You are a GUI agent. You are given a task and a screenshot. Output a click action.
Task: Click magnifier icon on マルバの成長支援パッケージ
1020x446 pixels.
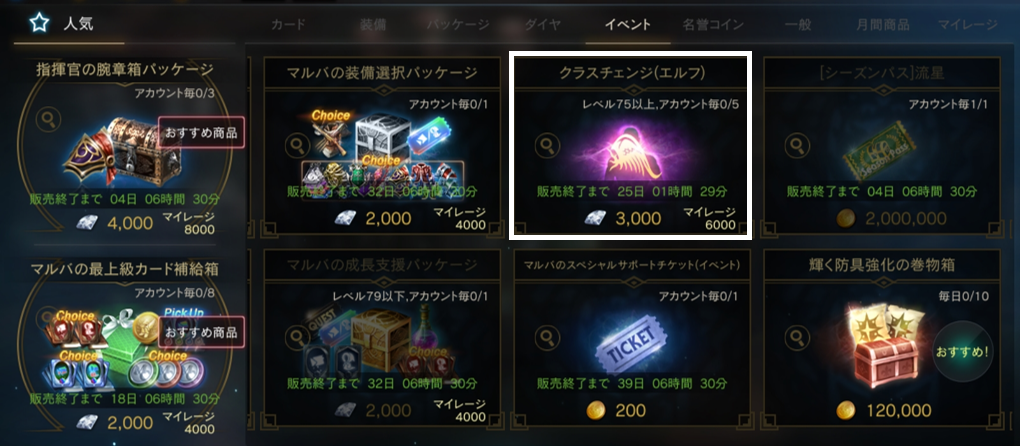pos(297,336)
